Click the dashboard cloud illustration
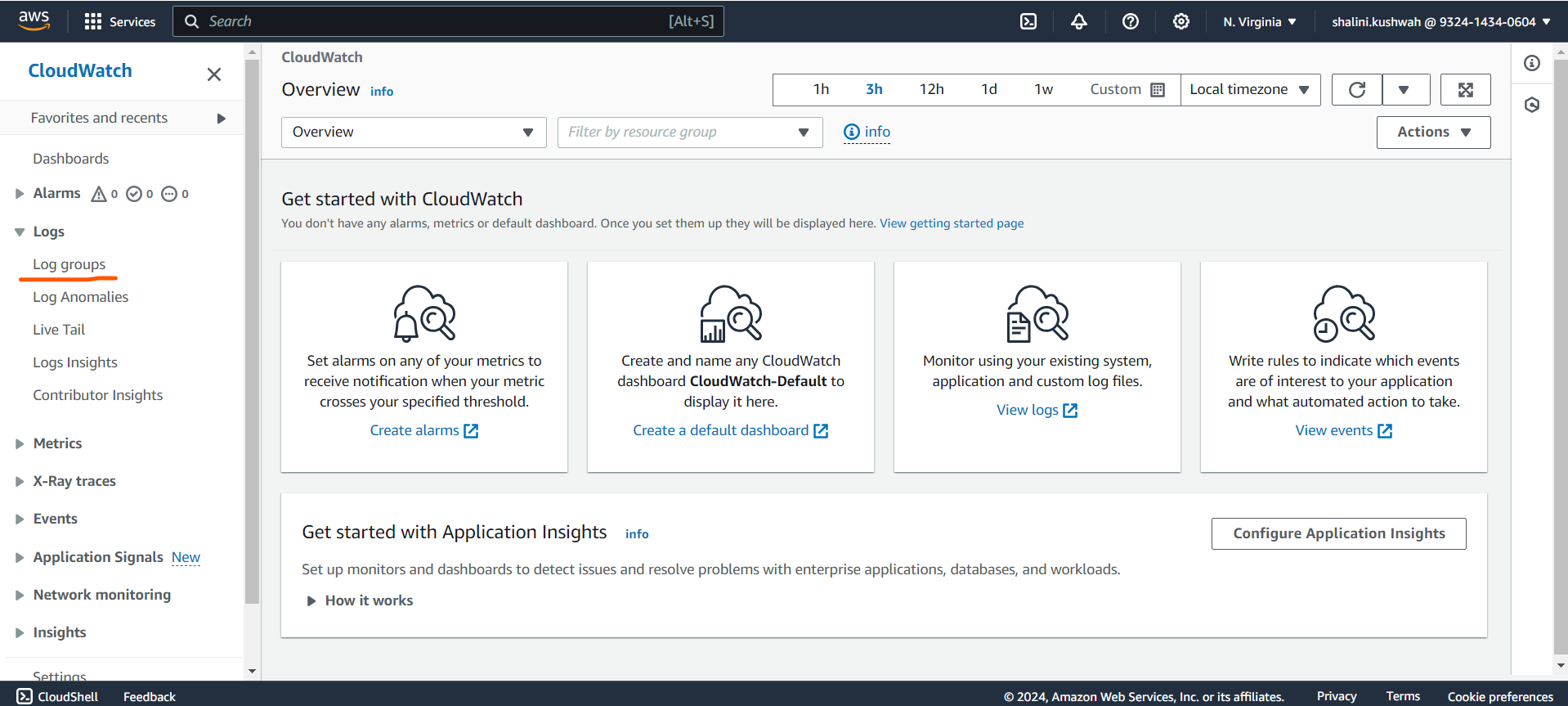The height and width of the screenshot is (706, 1568). pyautogui.click(x=731, y=313)
